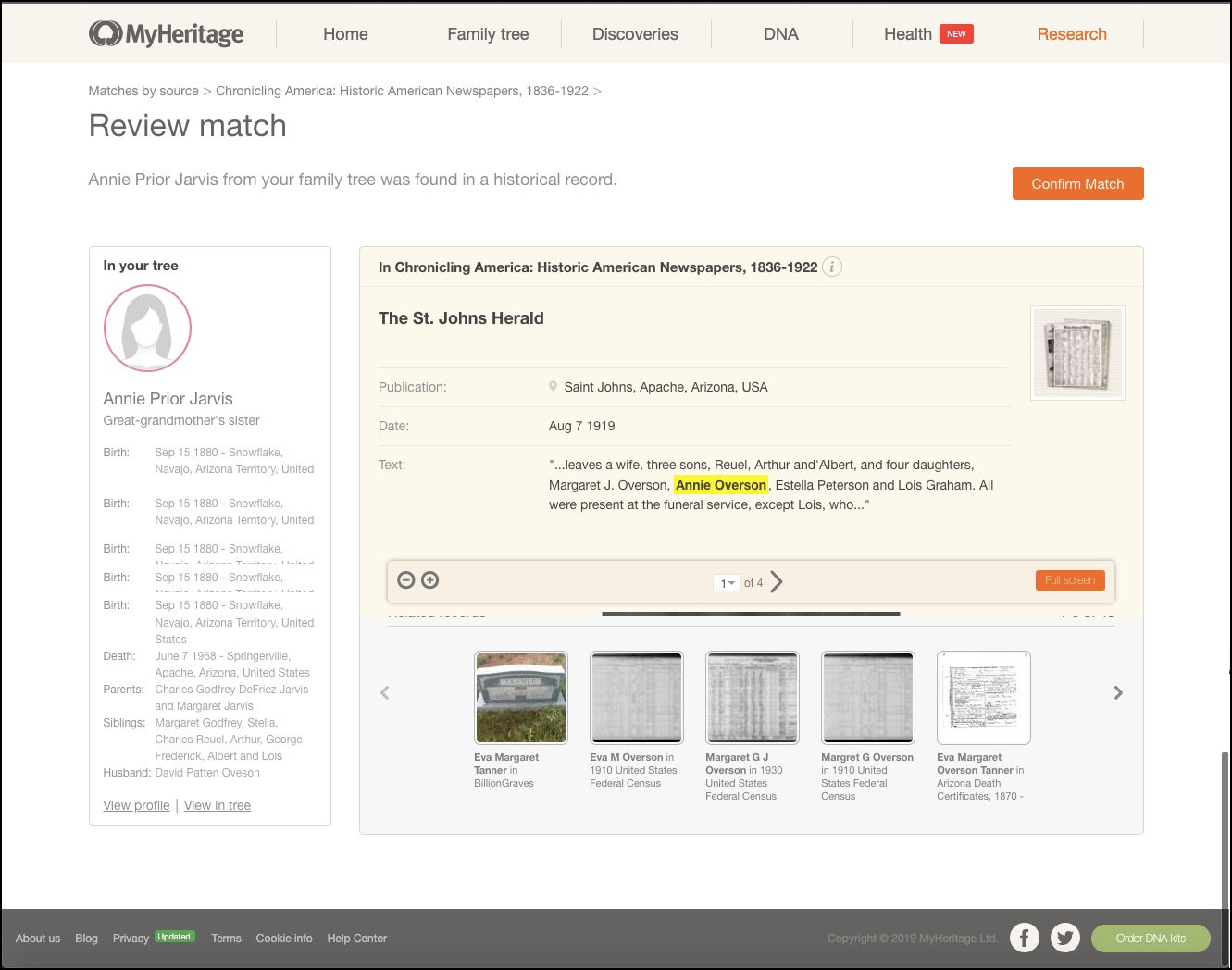Zoom out of the newspaper document

(405, 579)
